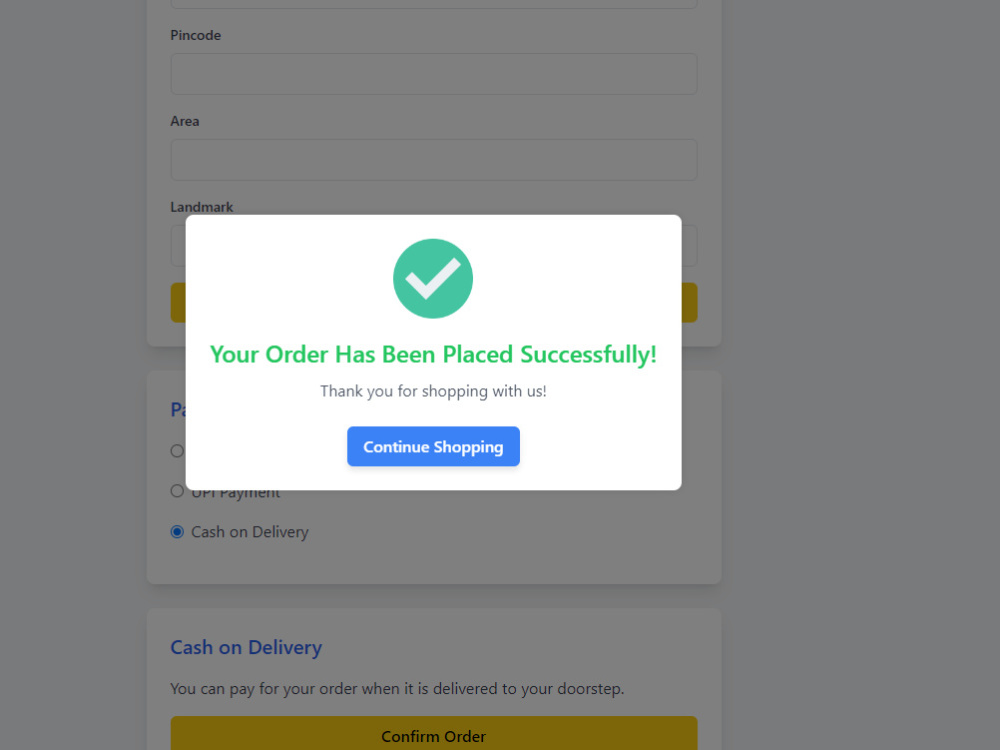1000x750 pixels.
Task: Click the partially hidden UPI Payment label
Action: 236,495
